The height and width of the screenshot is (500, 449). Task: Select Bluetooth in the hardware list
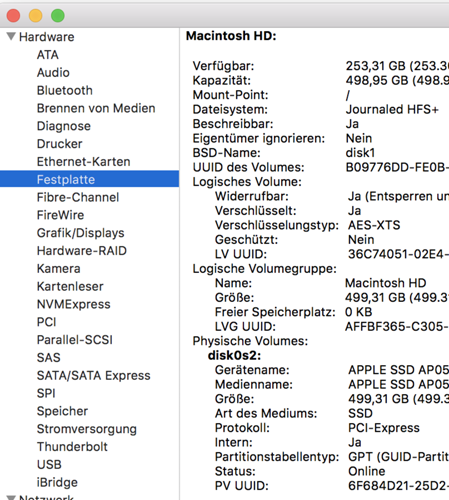click(x=65, y=90)
